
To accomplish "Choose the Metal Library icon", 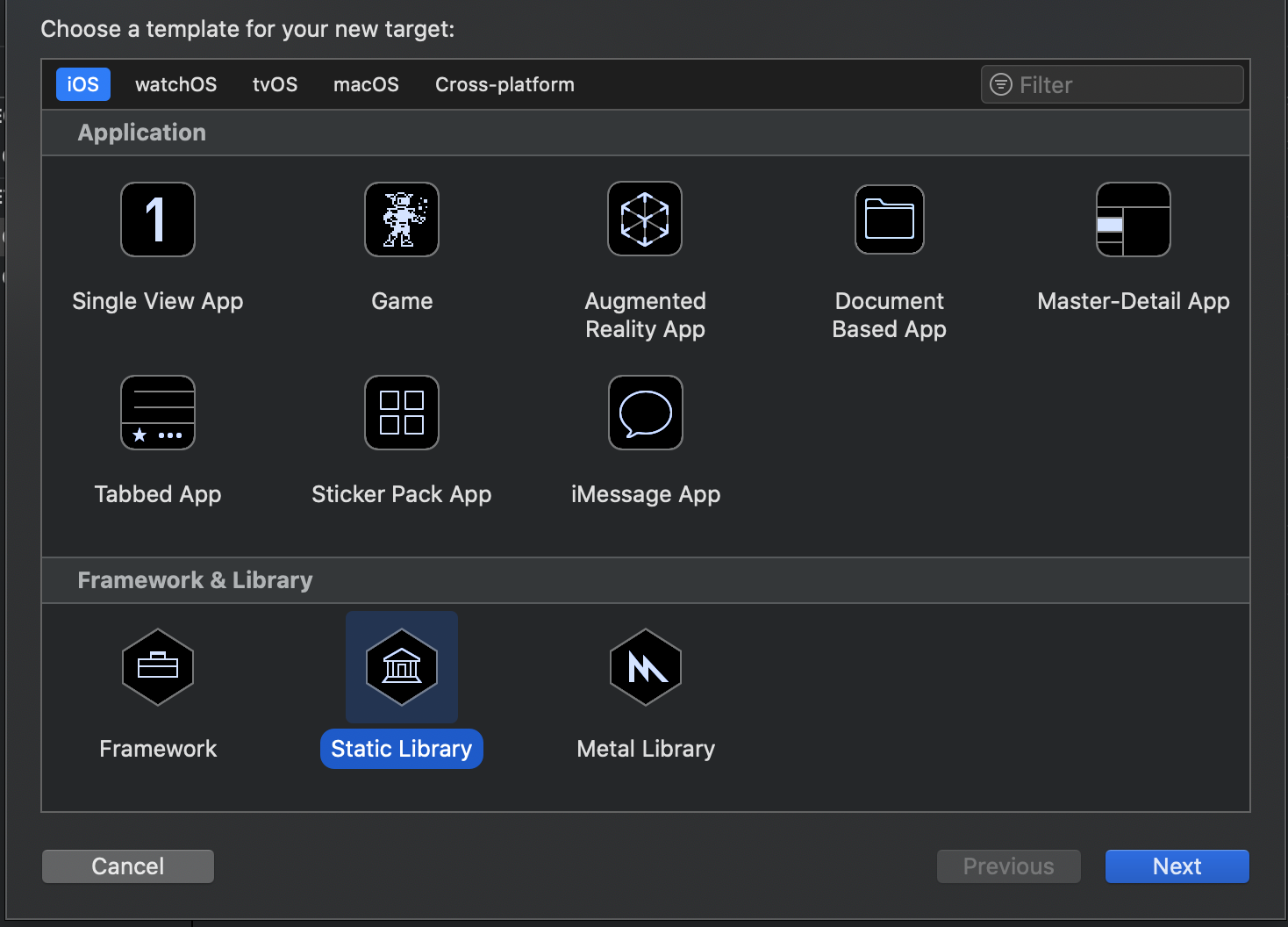I will pos(646,667).
